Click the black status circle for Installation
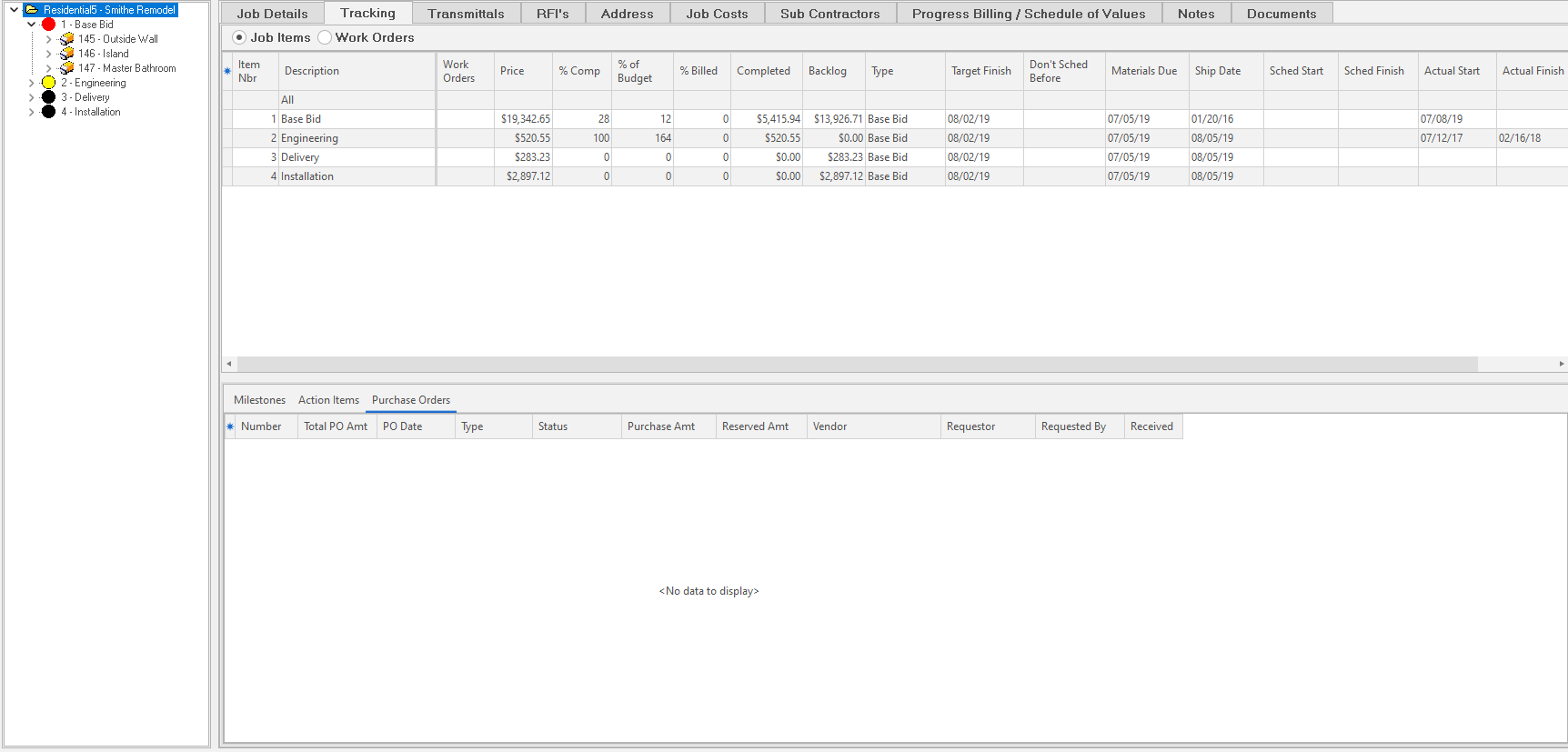Image resolution: width=1568 pixels, height=752 pixels. [49, 112]
